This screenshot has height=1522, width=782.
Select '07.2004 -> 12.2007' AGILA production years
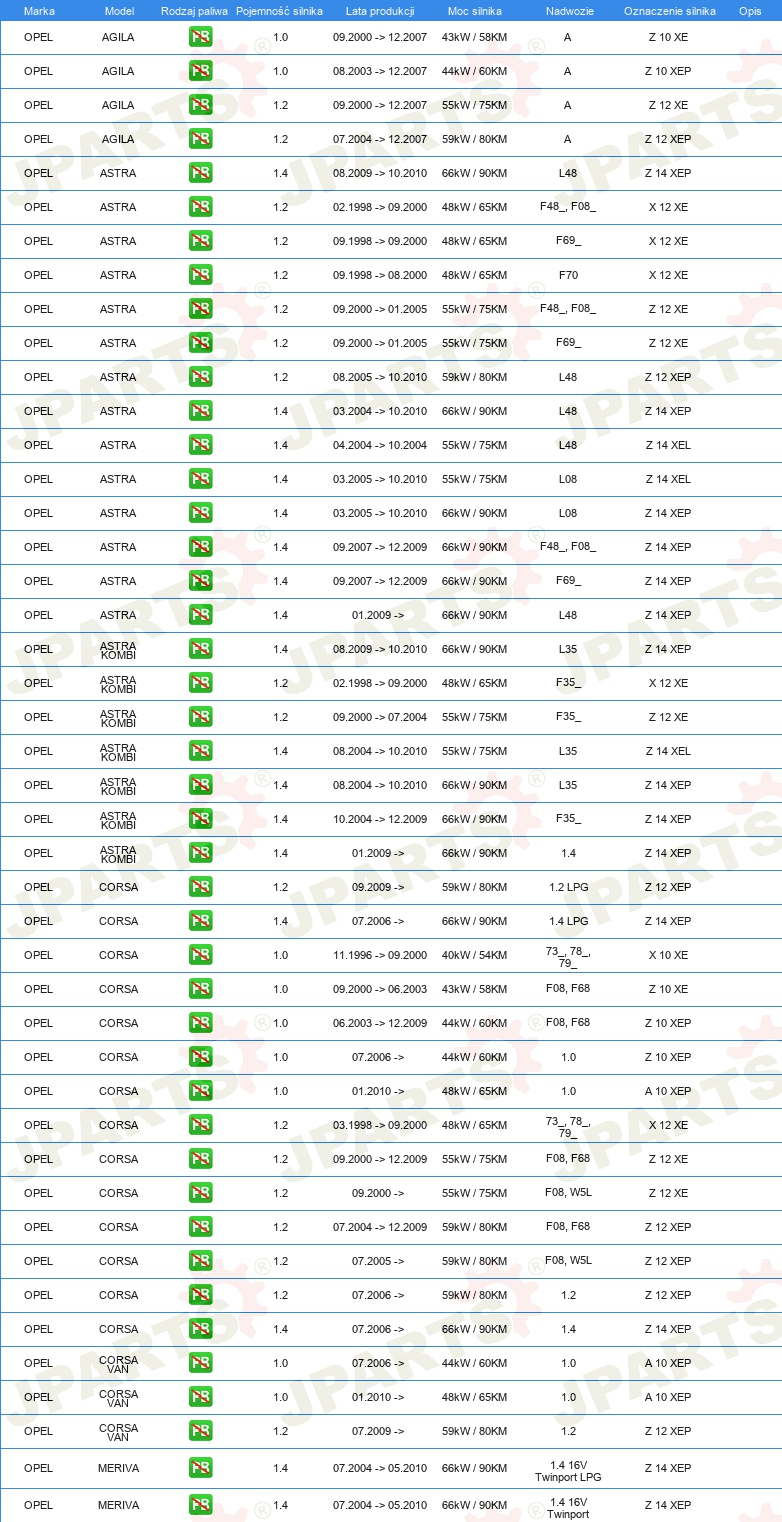click(380, 139)
